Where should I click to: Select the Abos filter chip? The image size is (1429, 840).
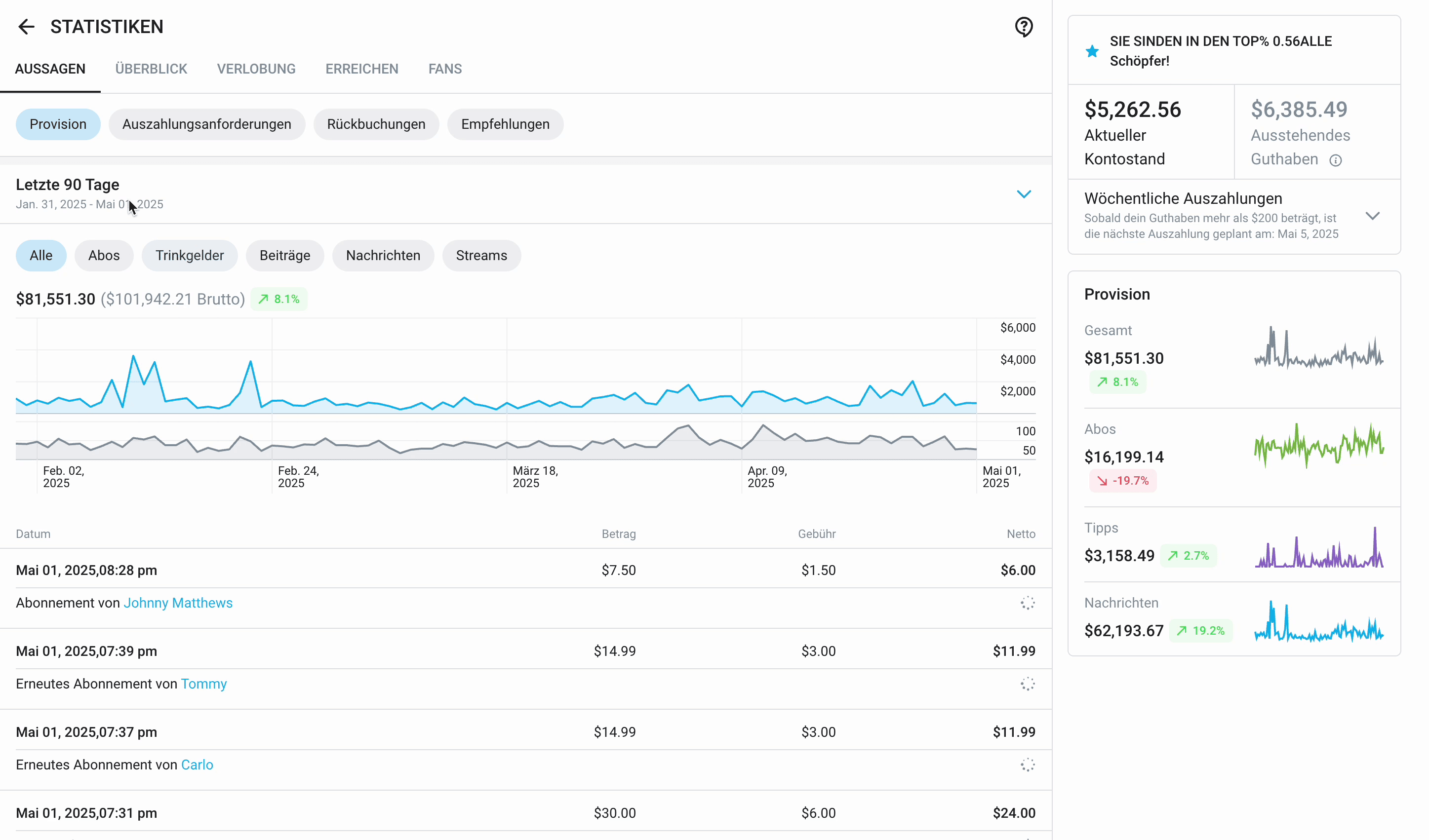pyautogui.click(x=104, y=256)
